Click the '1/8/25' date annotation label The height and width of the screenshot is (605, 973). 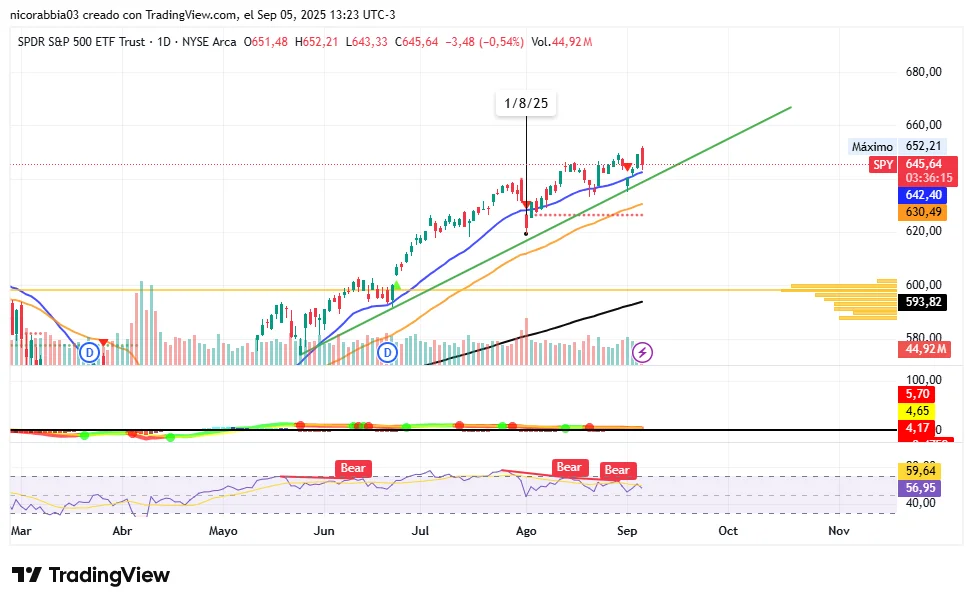pyautogui.click(x=526, y=104)
